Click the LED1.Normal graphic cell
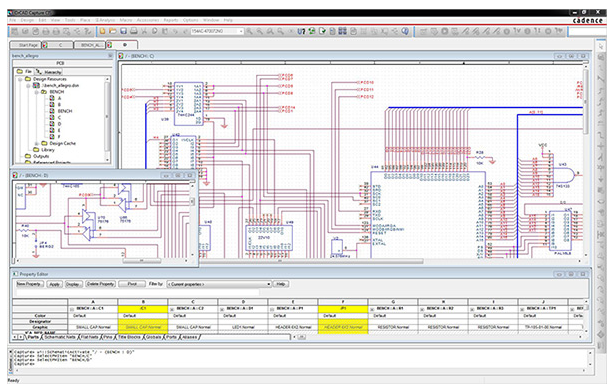Image resolution: width=616 pixels, height=389 pixels. 243,327
